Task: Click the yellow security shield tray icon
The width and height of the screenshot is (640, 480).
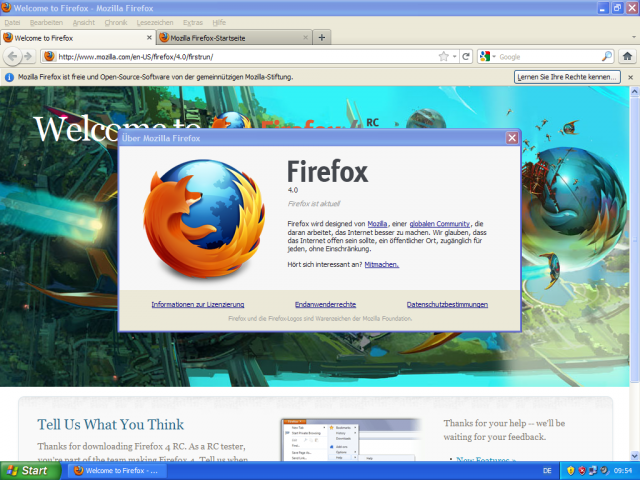Action: (x=570, y=471)
